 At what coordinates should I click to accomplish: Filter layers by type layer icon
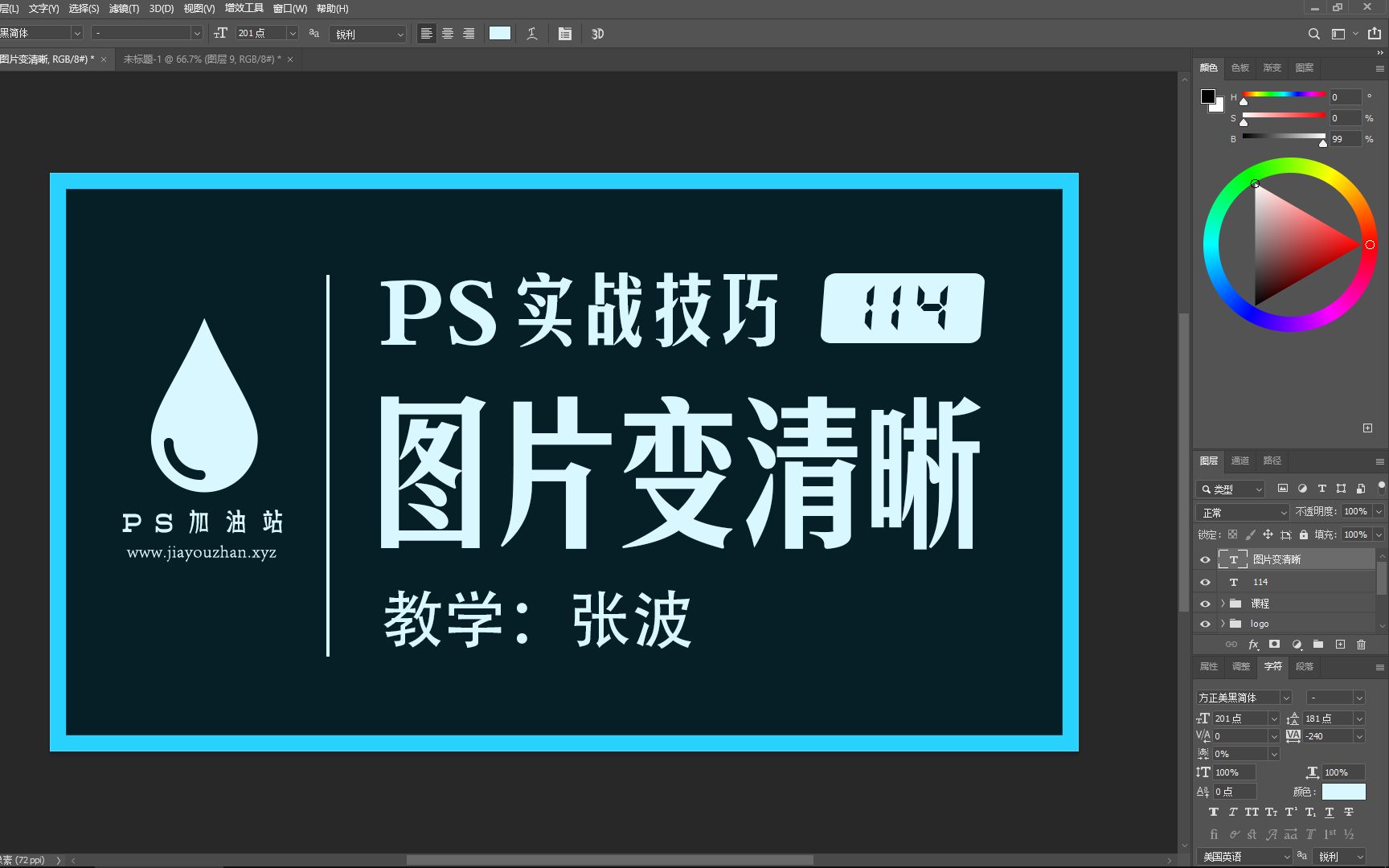[1321, 488]
